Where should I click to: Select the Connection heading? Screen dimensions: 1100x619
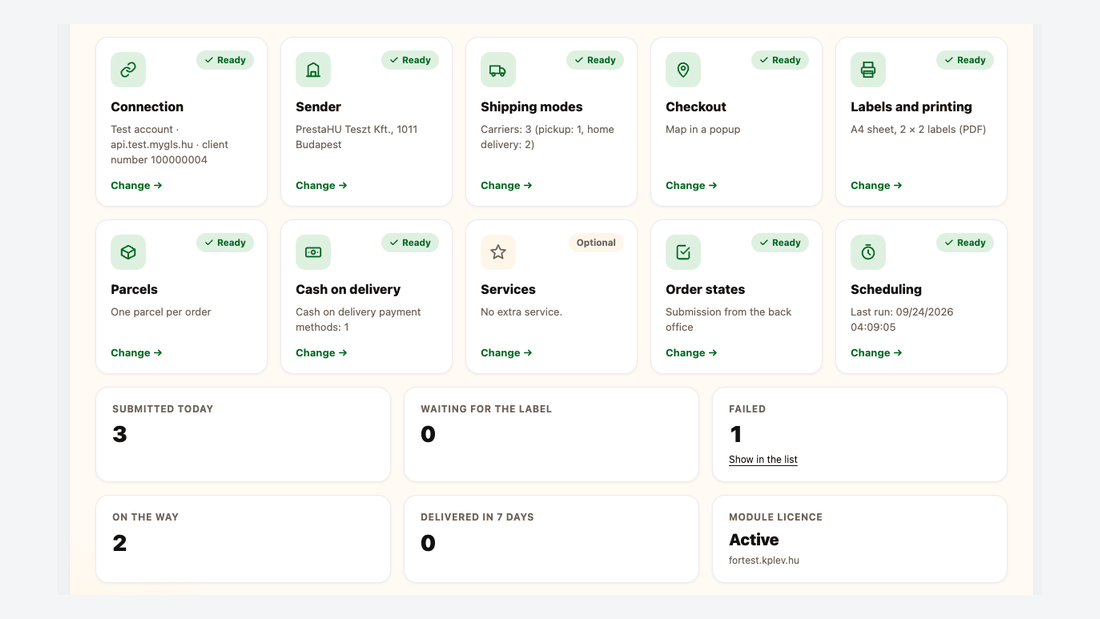coord(147,107)
